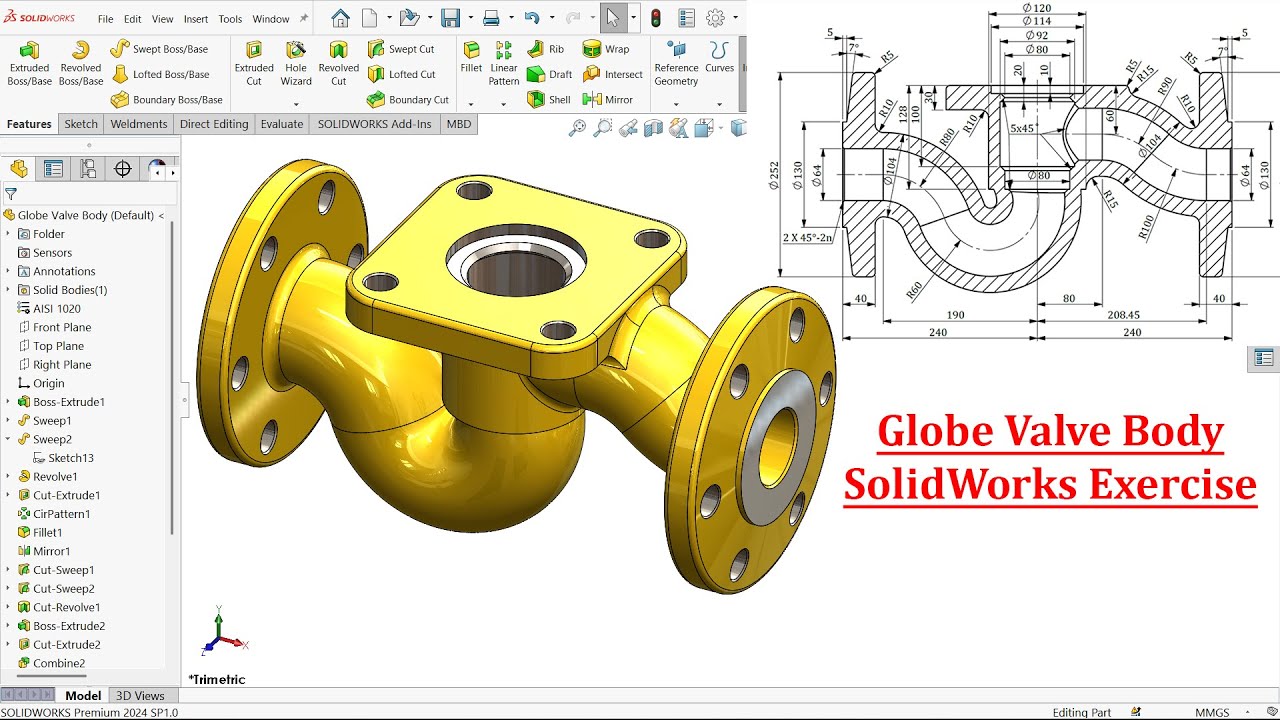Pick the Lofted Cut feature

[x=401, y=74]
